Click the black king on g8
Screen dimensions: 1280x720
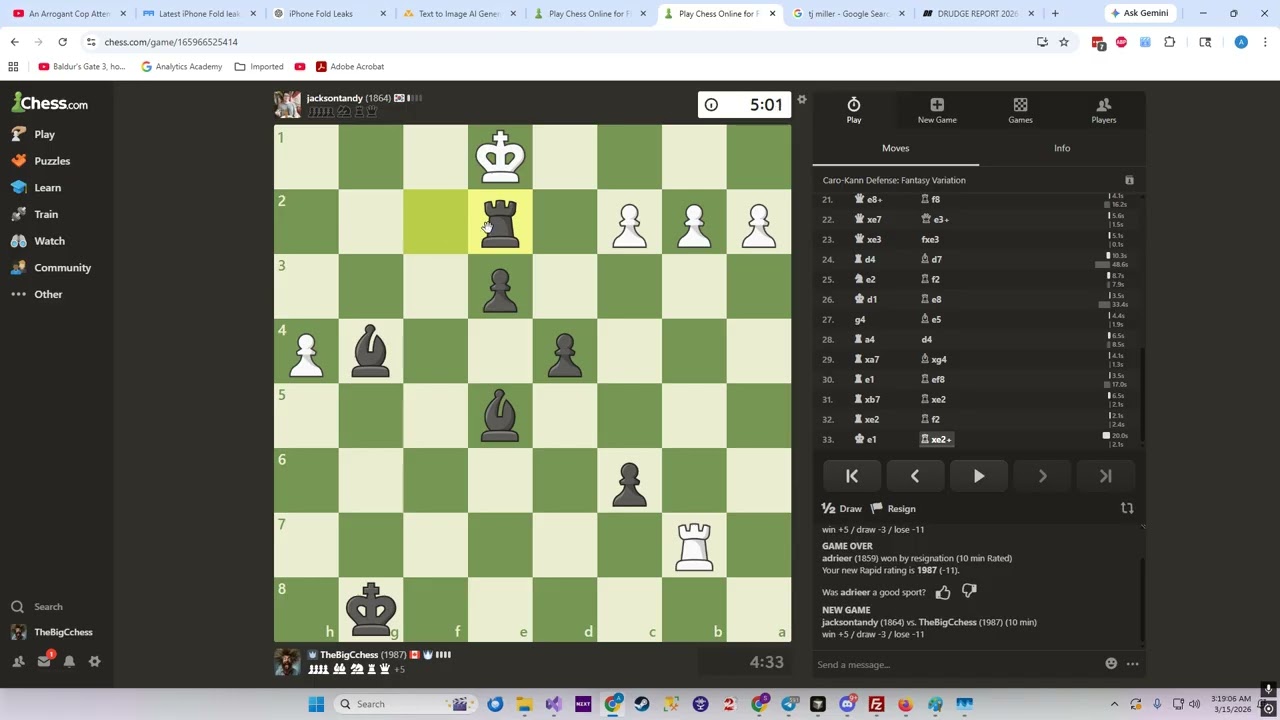click(x=371, y=609)
